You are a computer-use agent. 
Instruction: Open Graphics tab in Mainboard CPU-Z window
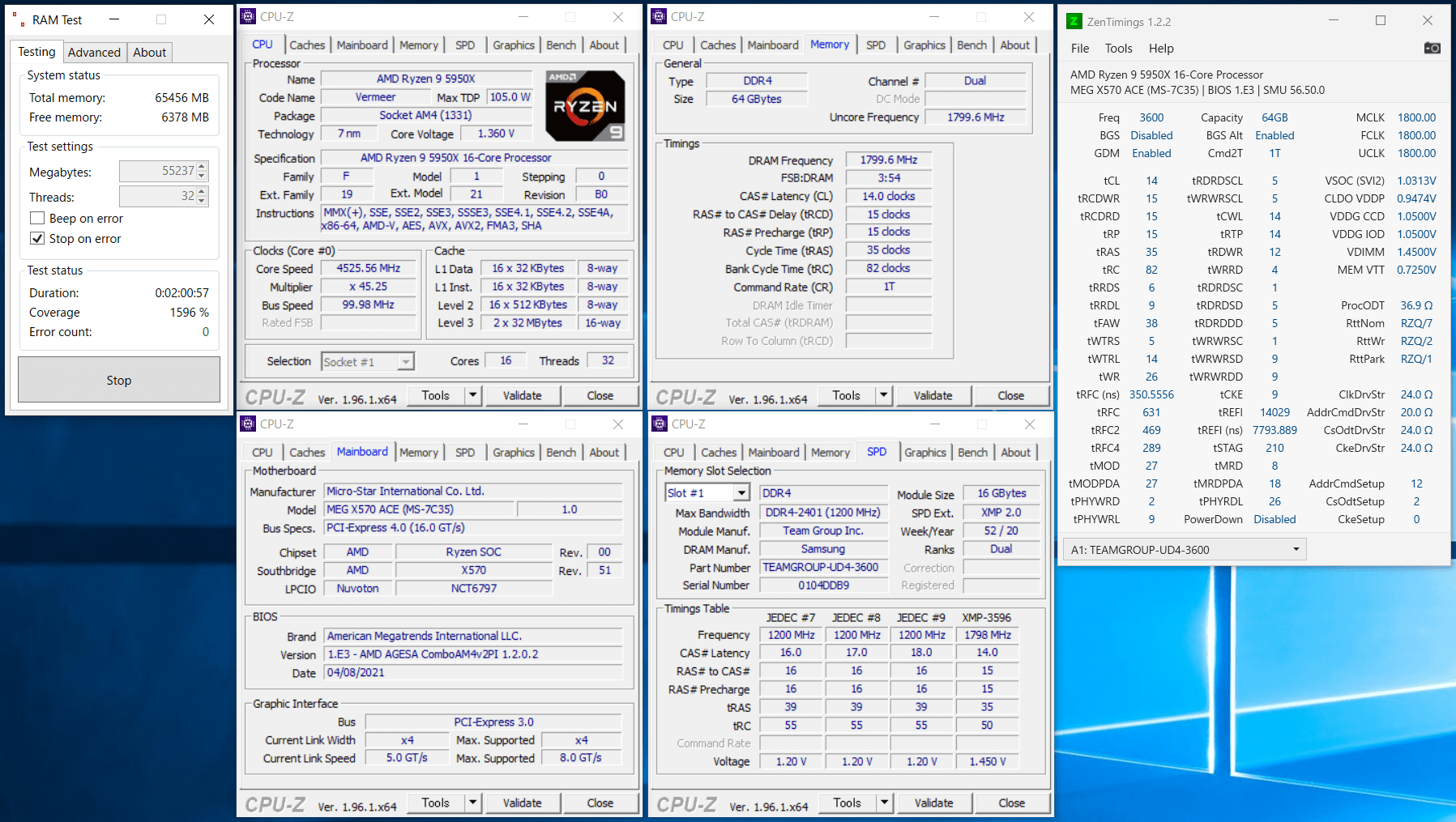pyautogui.click(x=514, y=453)
